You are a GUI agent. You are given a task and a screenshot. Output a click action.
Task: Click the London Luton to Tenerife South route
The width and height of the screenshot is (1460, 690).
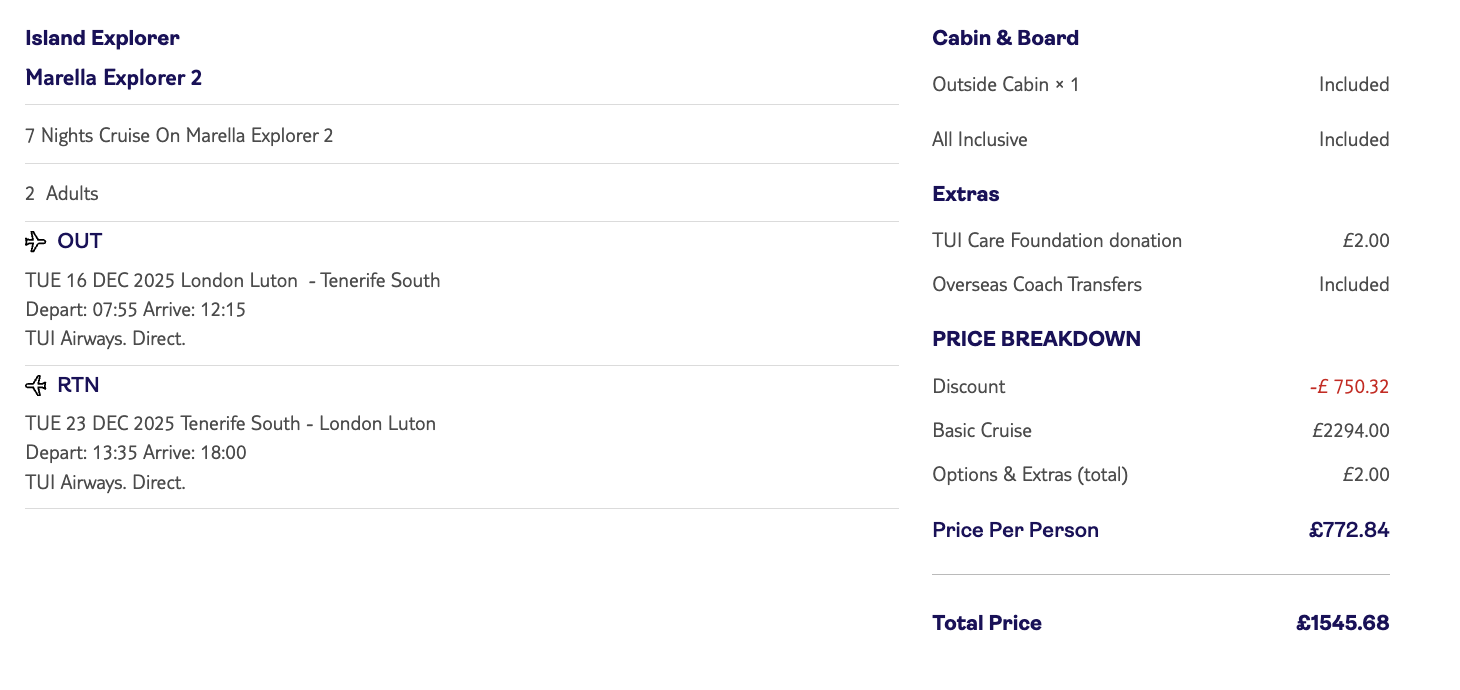point(233,281)
